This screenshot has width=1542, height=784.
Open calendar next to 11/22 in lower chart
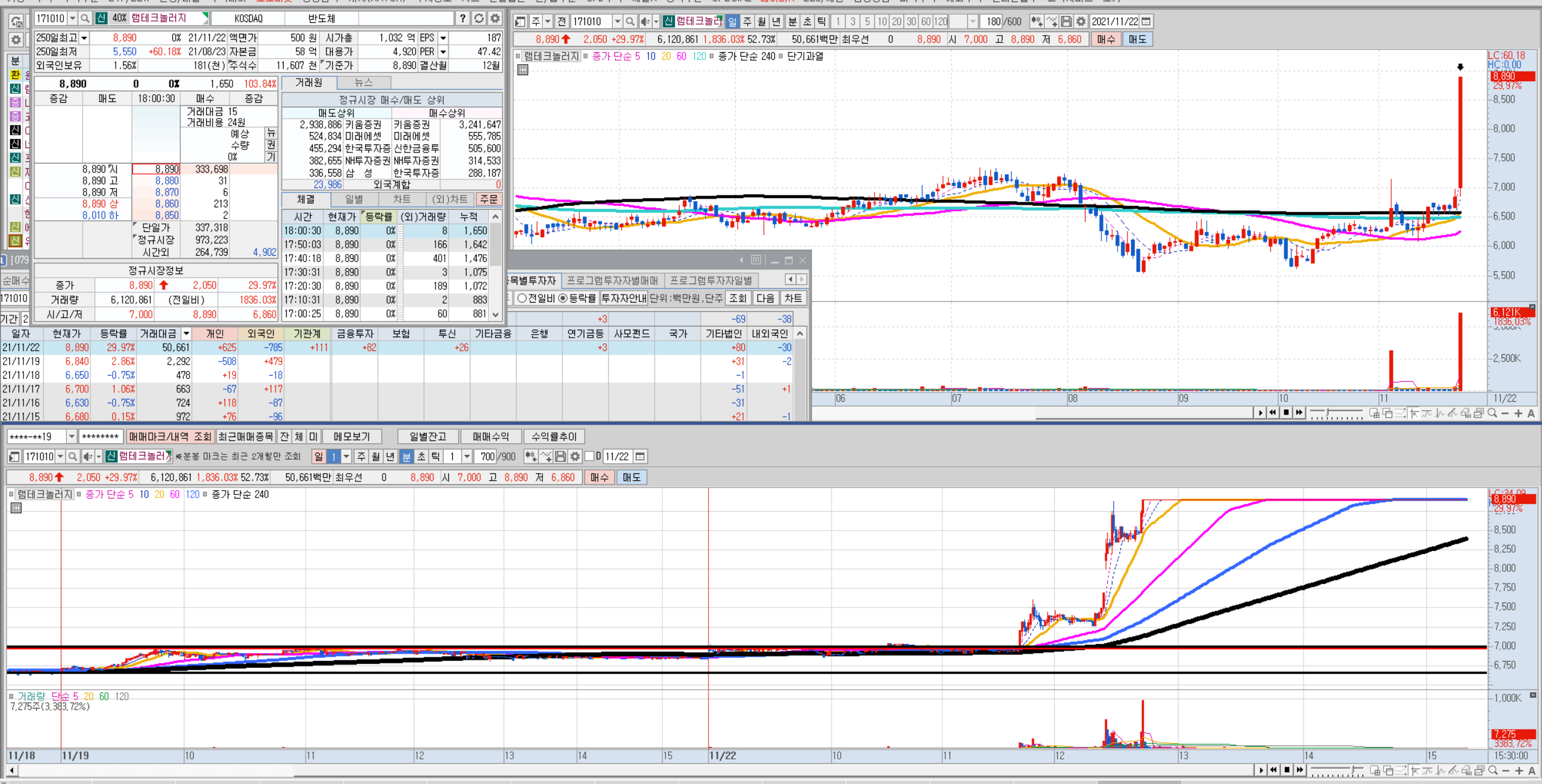coord(640,456)
